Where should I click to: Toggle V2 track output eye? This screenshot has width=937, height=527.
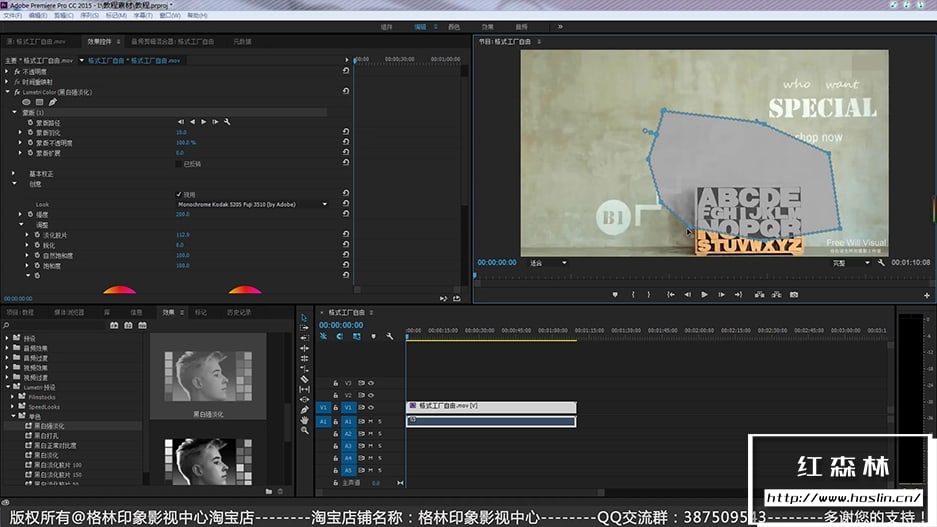tap(370, 395)
